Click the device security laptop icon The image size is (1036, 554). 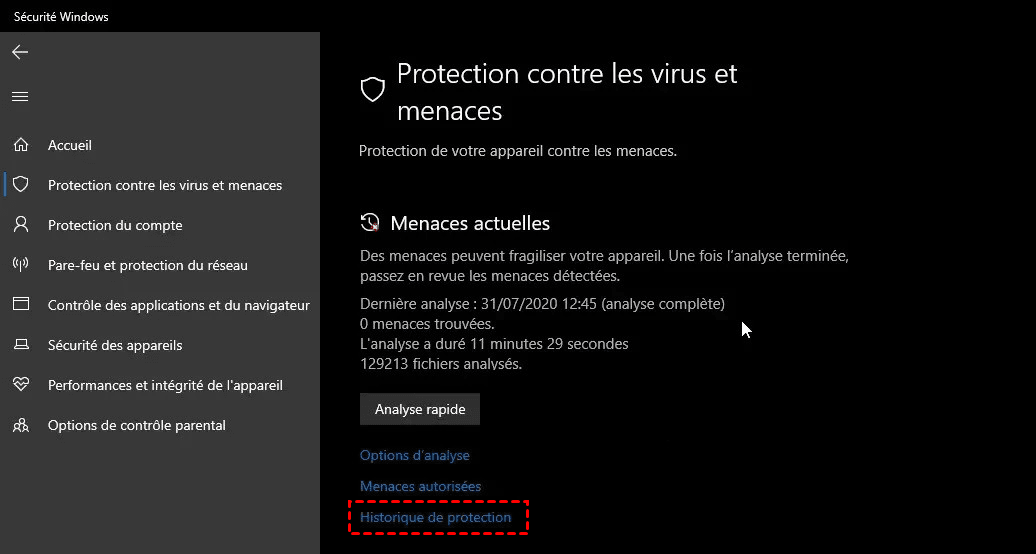click(20, 345)
